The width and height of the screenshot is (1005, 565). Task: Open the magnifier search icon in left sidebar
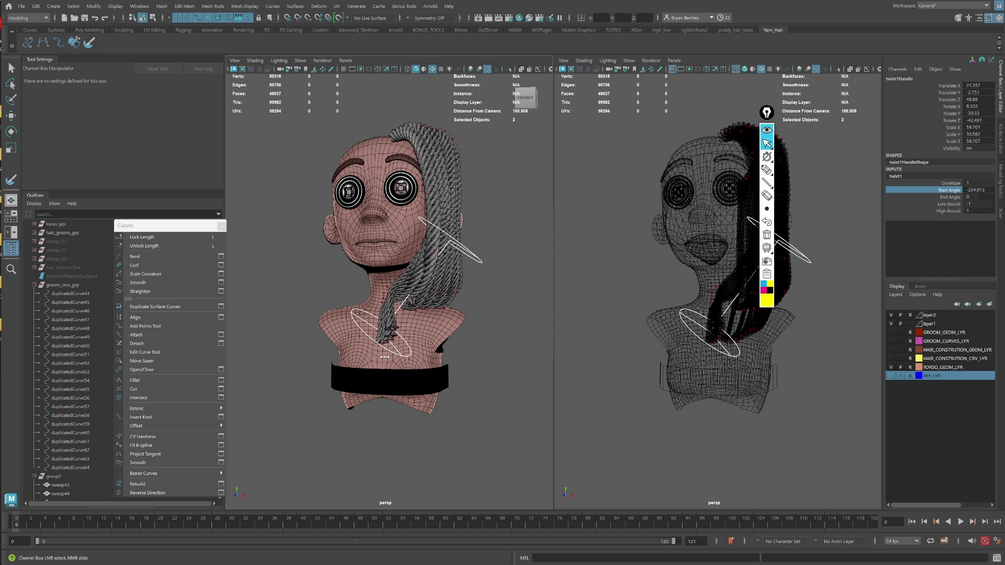point(11,269)
